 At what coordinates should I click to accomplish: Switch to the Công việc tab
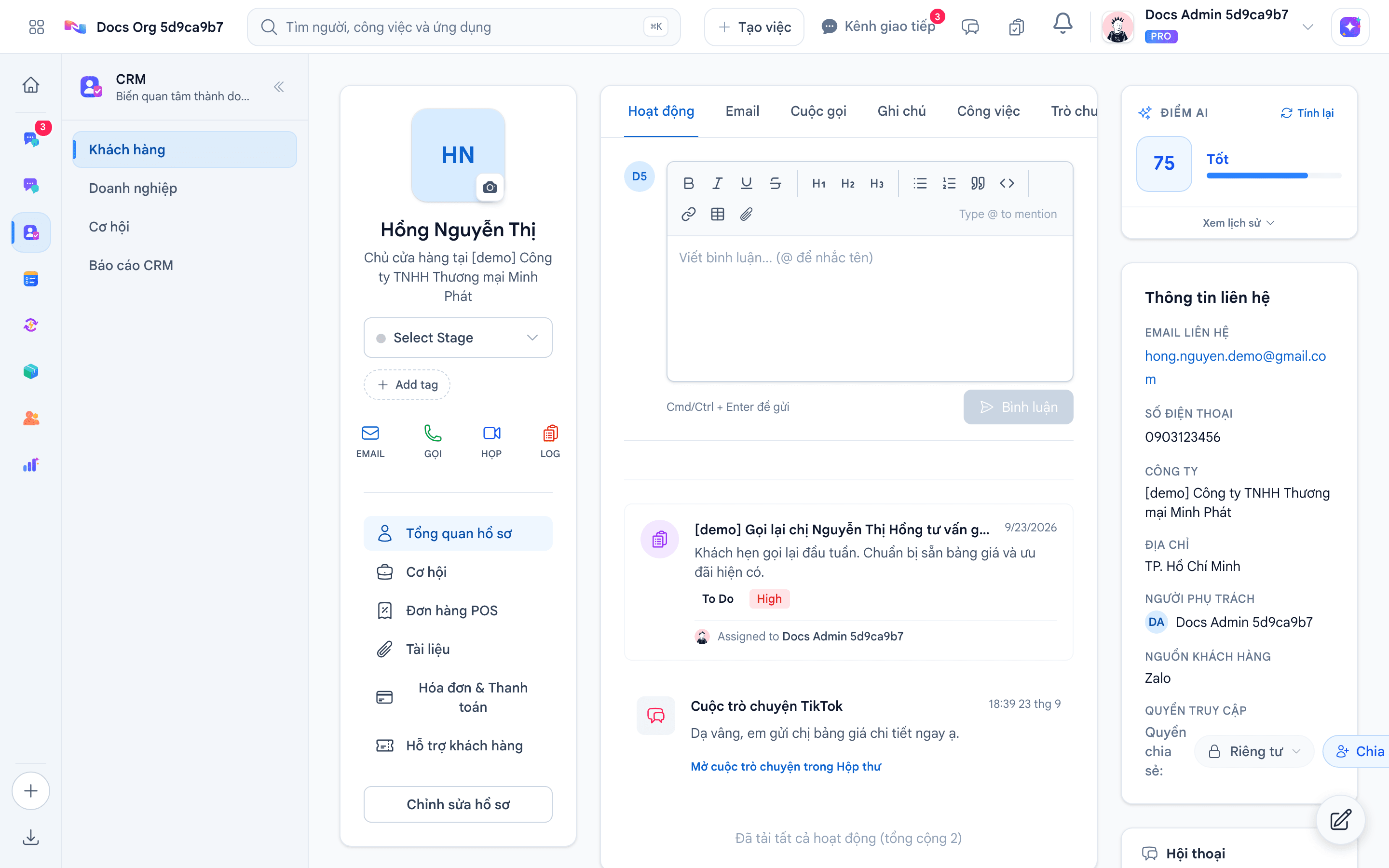pos(988,111)
